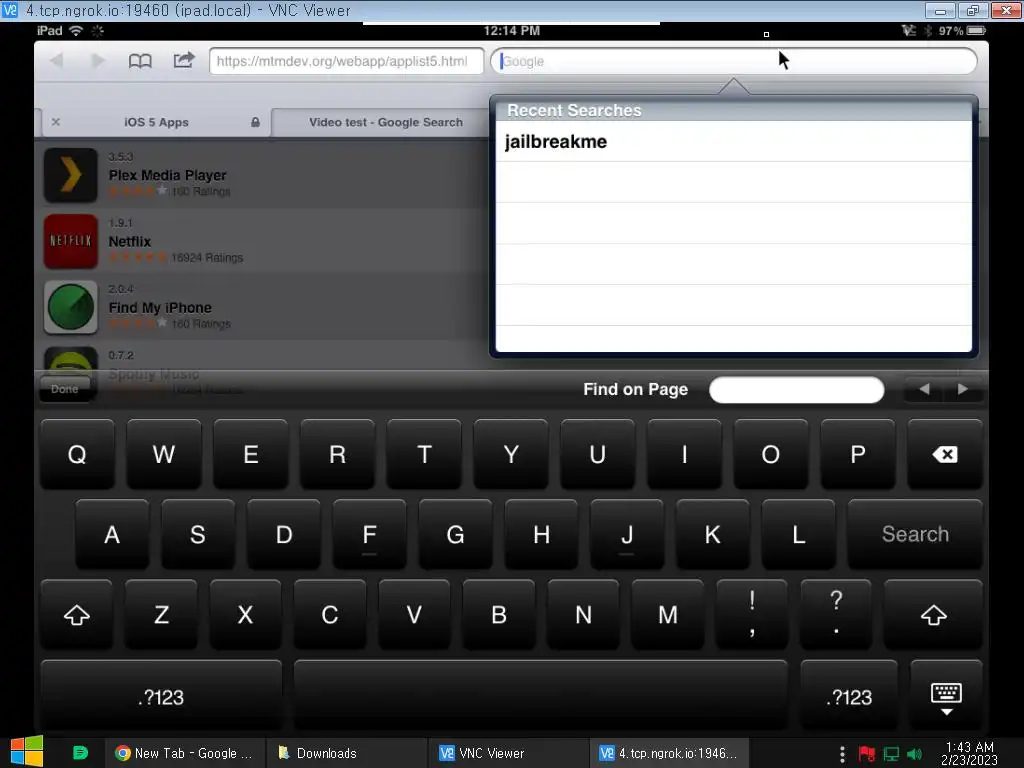The height and width of the screenshot is (768, 1024).
Task: Tap the D key
Action: [284, 535]
